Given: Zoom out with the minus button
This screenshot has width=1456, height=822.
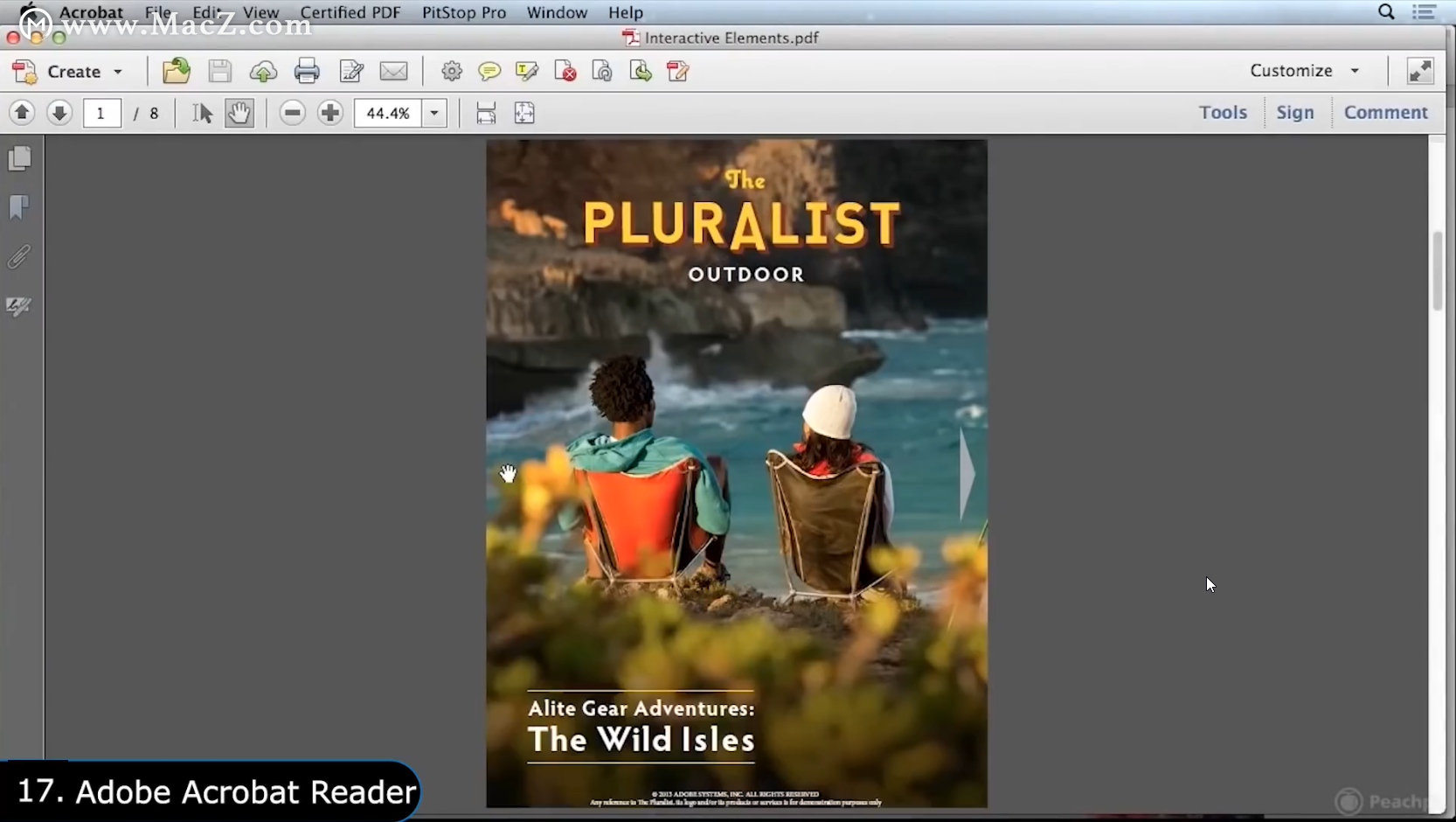Looking at the screenshot, I should pos(293,113).
